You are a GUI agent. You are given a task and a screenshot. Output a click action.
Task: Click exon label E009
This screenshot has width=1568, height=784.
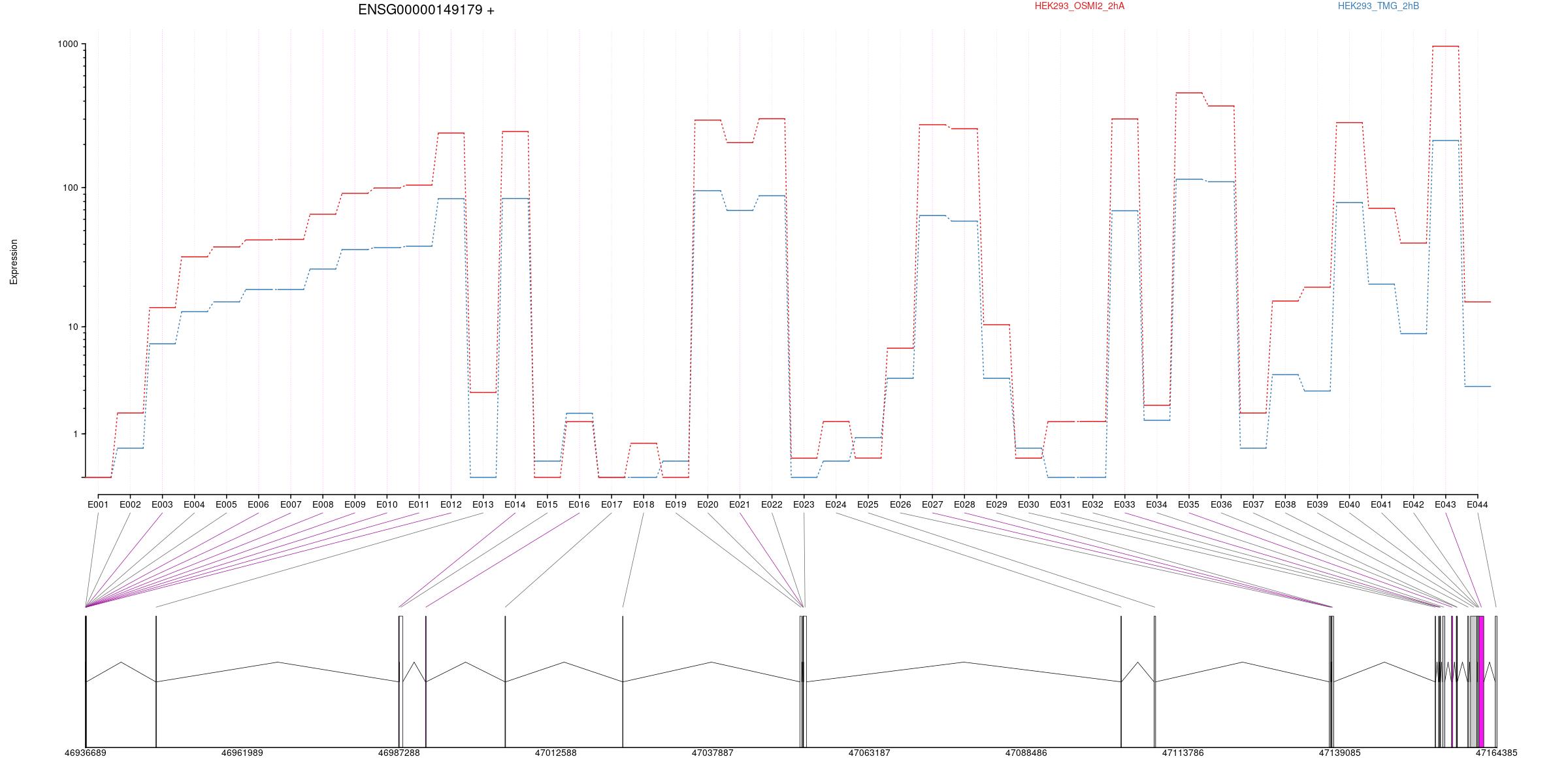(x=355, y=504)
